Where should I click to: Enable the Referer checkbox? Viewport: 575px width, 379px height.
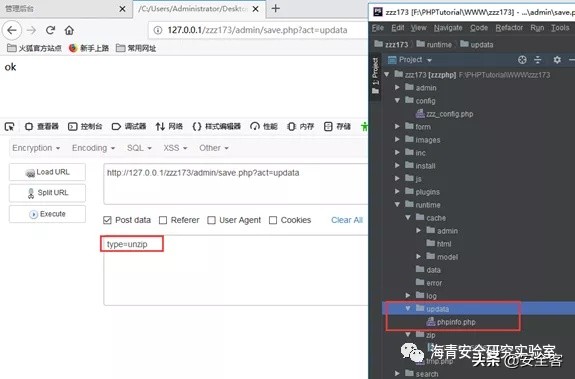(x=163, y=220)
